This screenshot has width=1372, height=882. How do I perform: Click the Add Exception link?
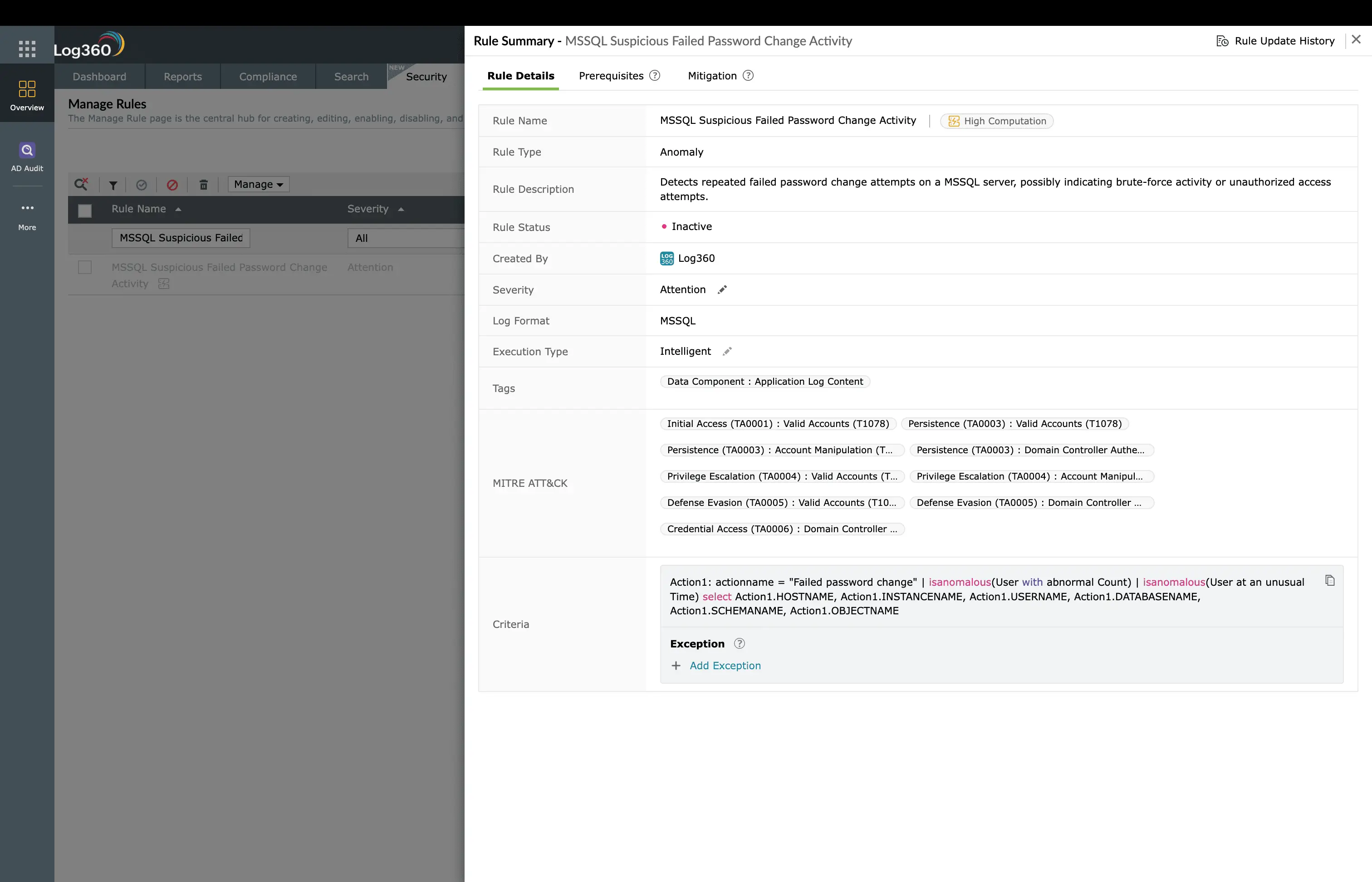point(725,666)
